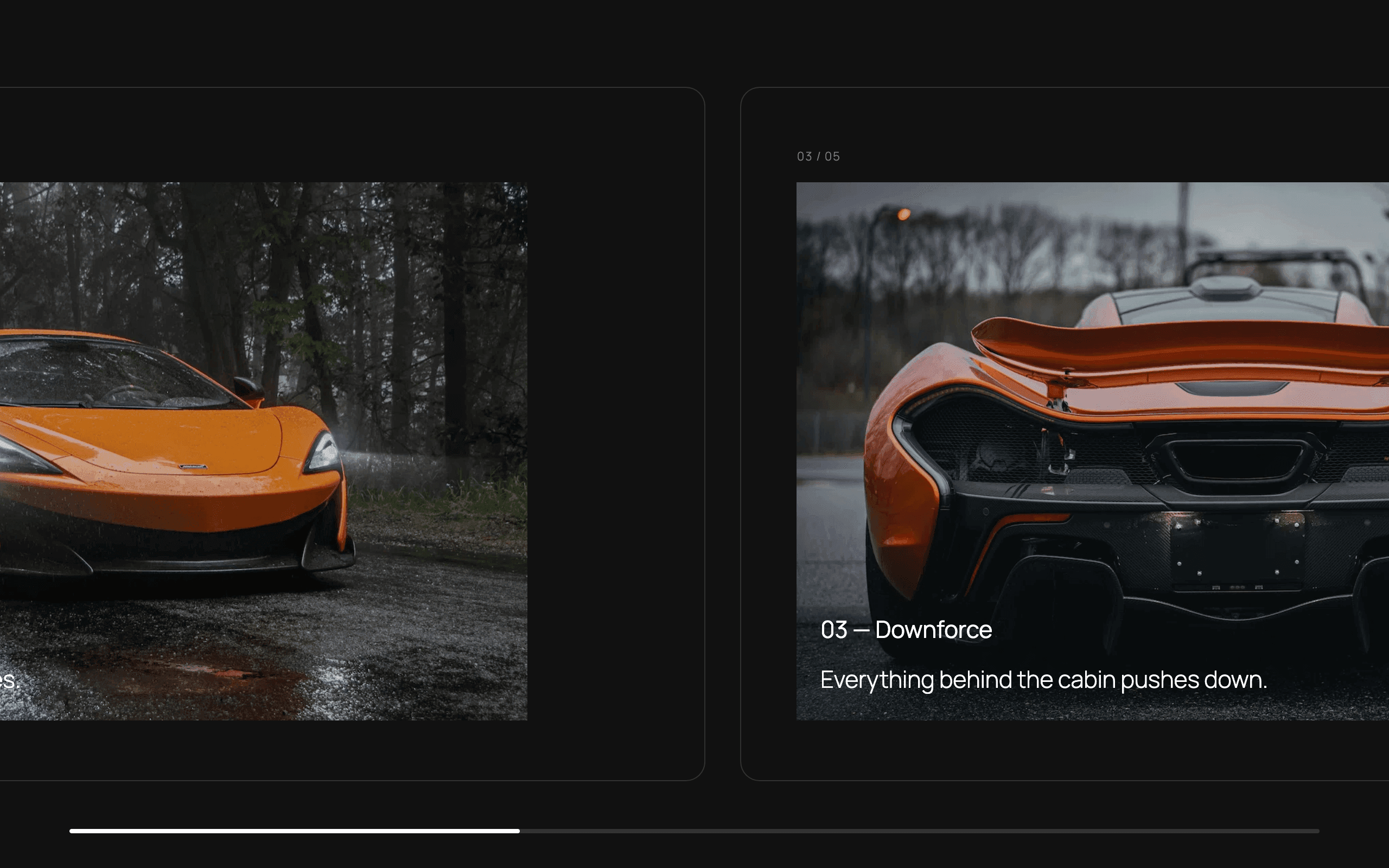The height and width of the screenshot is (868, 1389).
Task: Open the forest McLaren front-view photo
Action: pos(264,451)
